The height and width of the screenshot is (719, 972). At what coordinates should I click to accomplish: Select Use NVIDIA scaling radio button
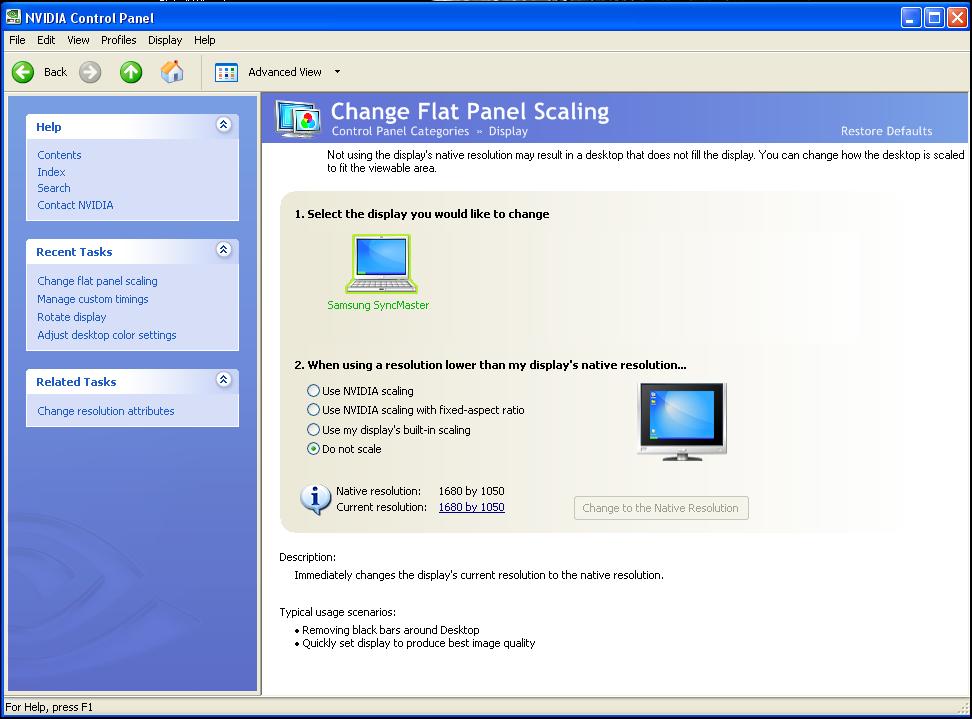(x=314, y=391)
